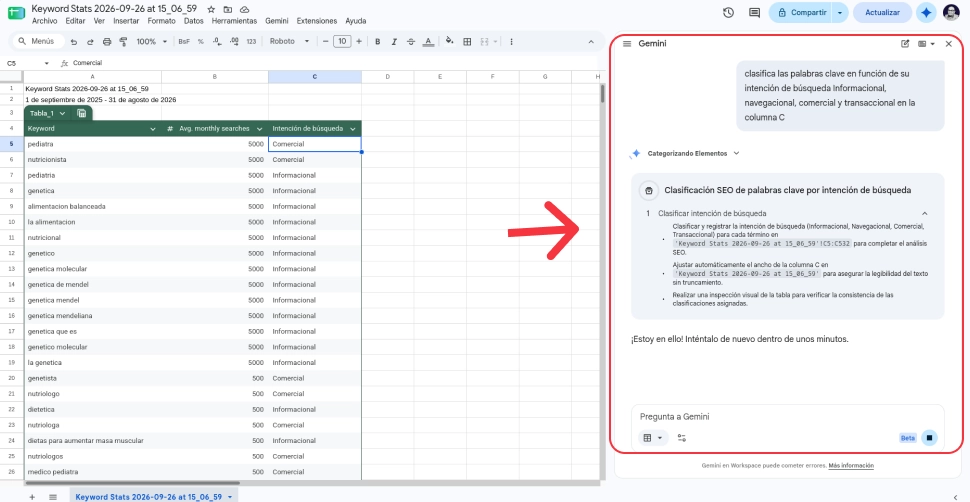
Task: Decrease font size with minus button
Action: point(326,41)
